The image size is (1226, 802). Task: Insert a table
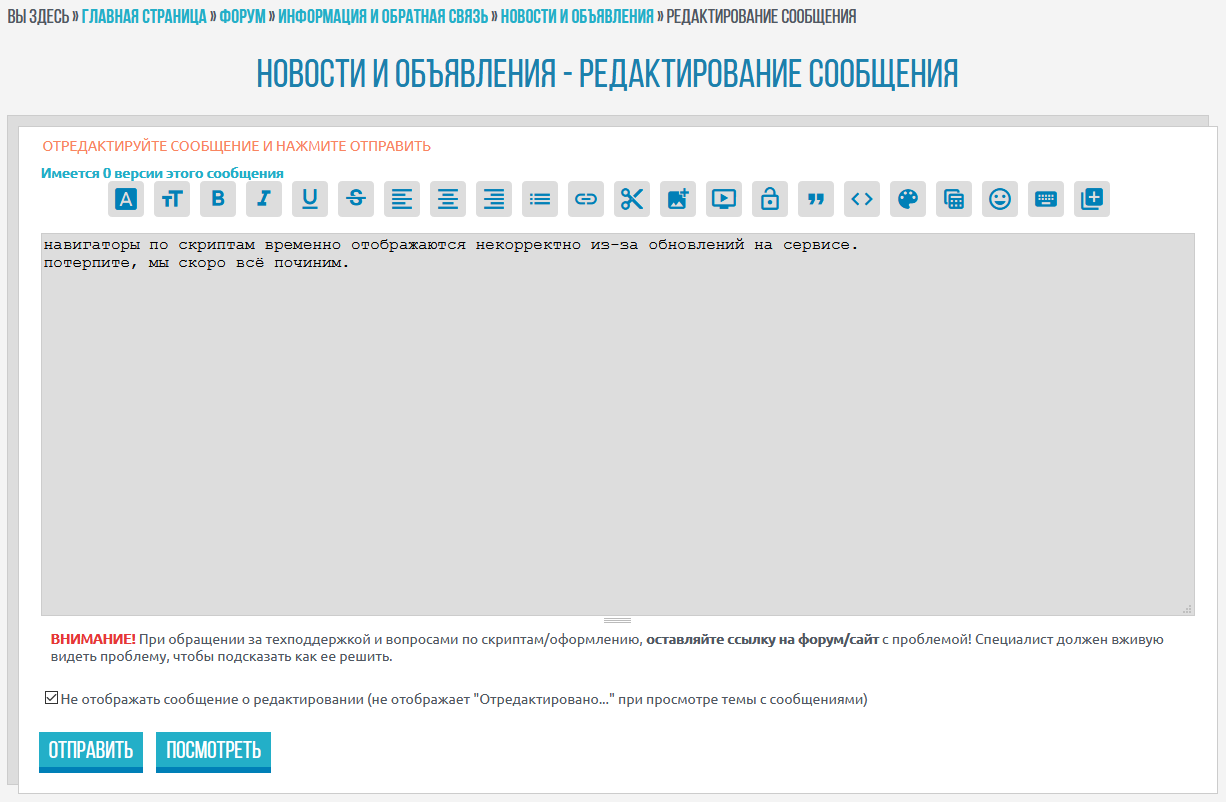click(x=954, y=199)
